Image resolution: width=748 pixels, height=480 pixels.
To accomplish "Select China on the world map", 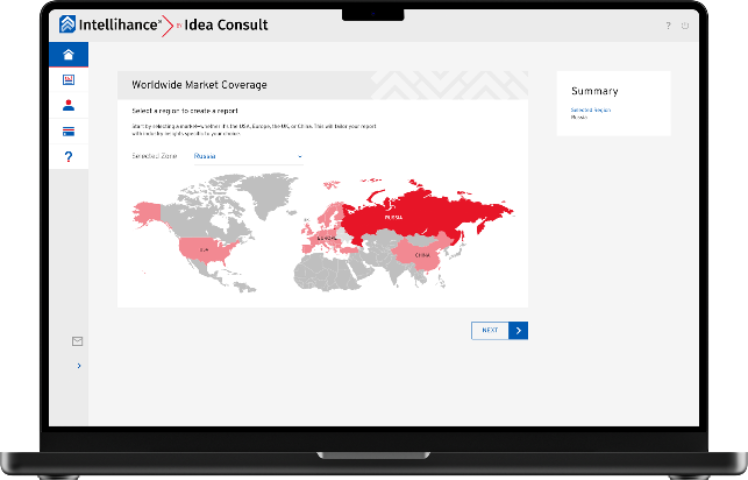I will coord(420,254).
